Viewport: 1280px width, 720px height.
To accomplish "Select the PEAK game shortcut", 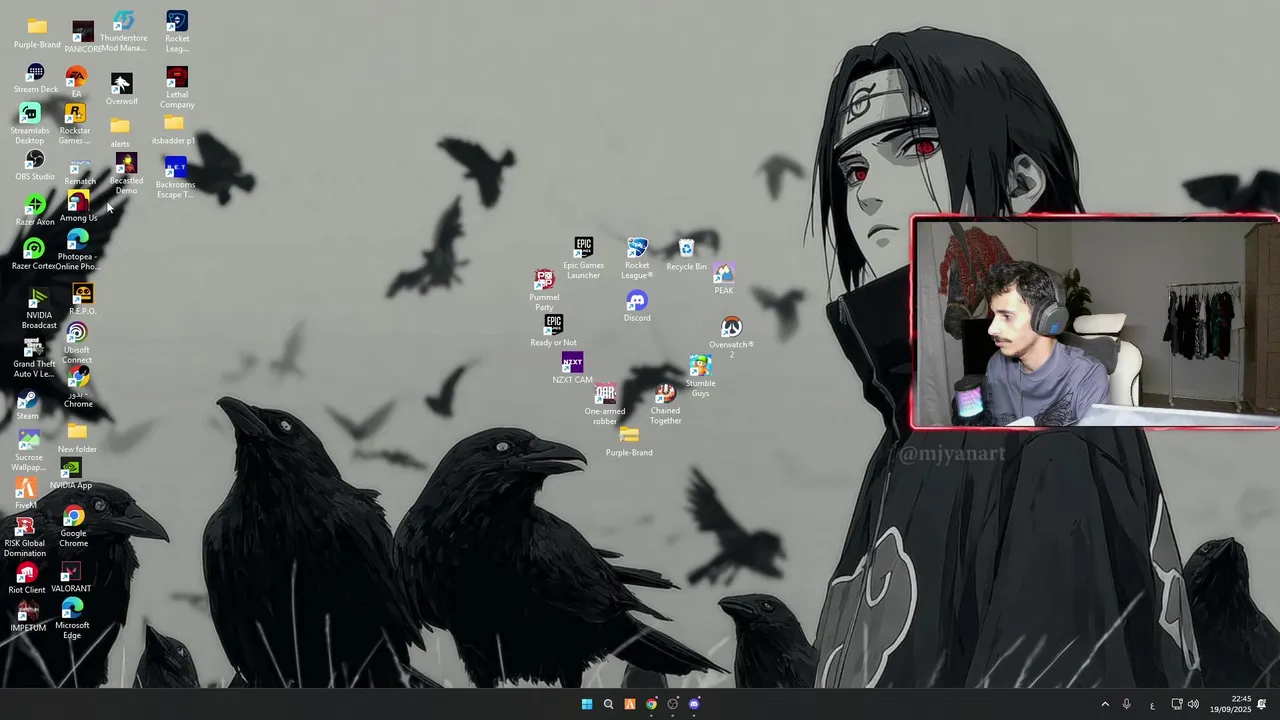I will 724,279.
